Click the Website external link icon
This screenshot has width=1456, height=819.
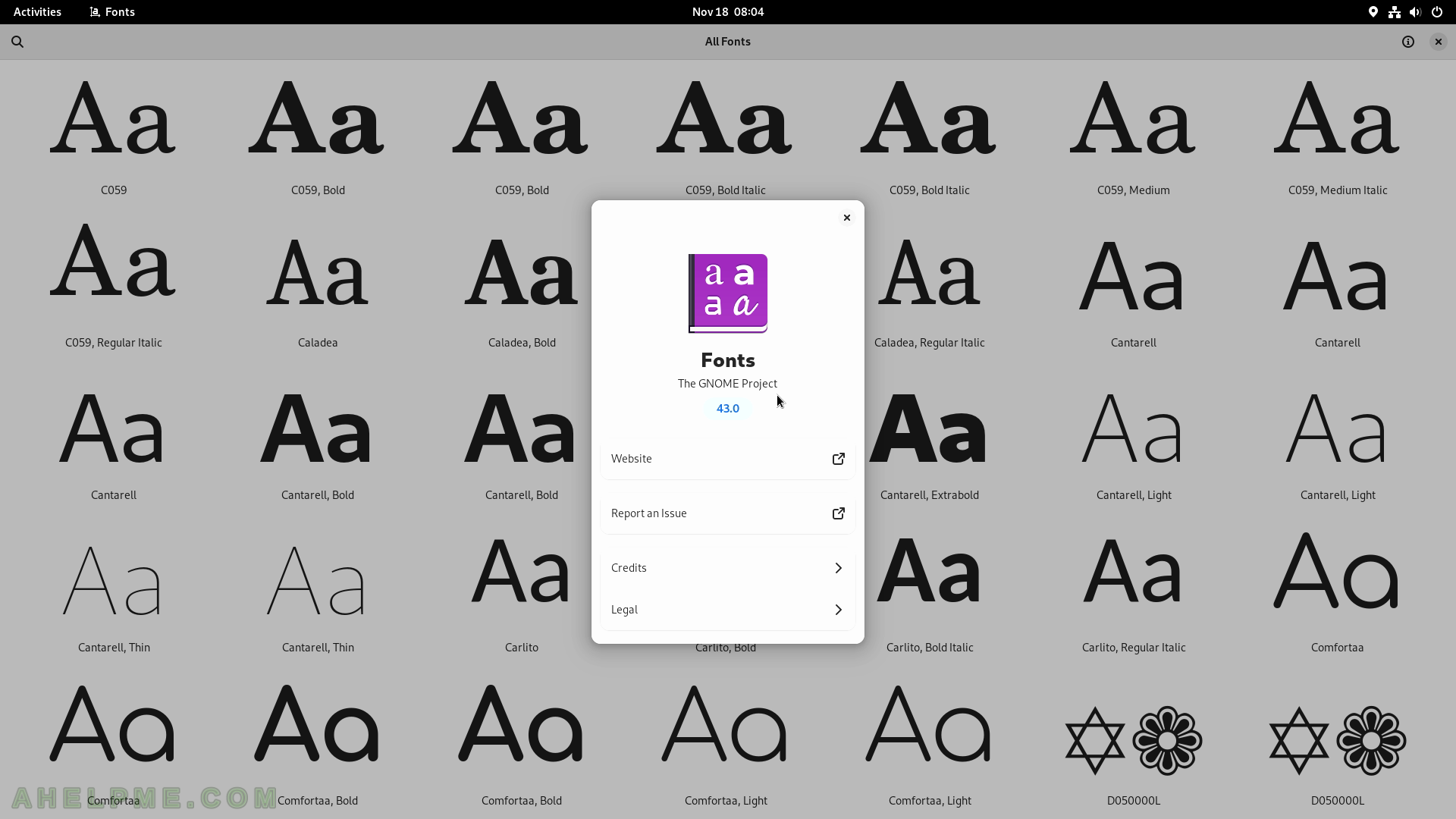point(839,459)
